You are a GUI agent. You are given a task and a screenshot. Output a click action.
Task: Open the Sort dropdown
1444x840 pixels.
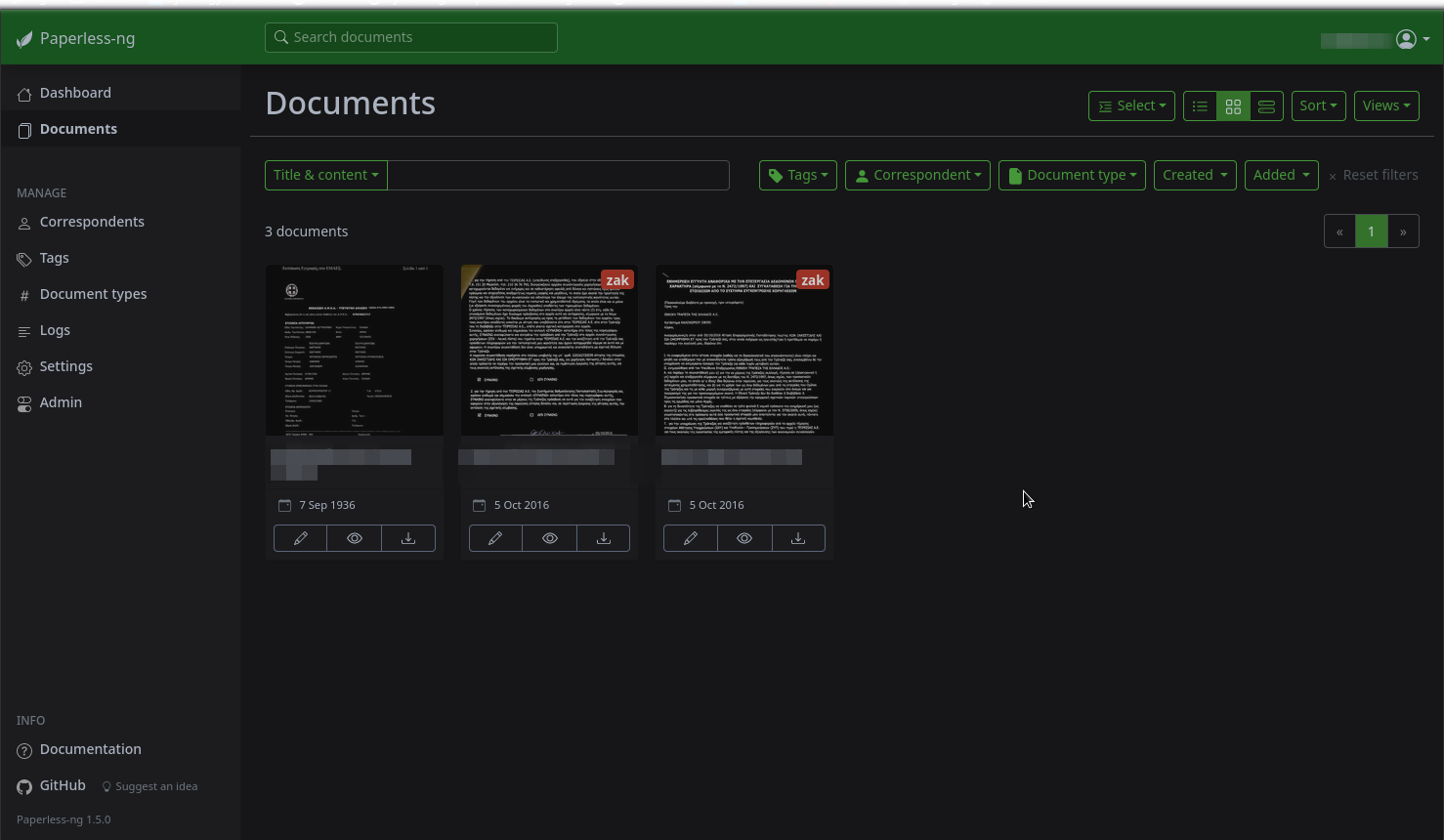[1318, 105]
